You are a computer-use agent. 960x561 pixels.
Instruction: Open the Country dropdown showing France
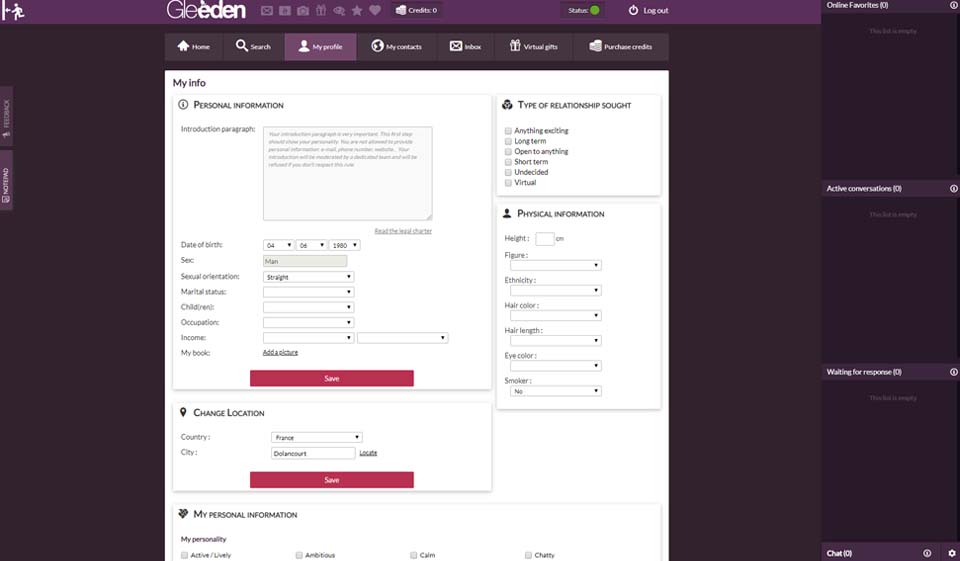(x=316, y=437)
